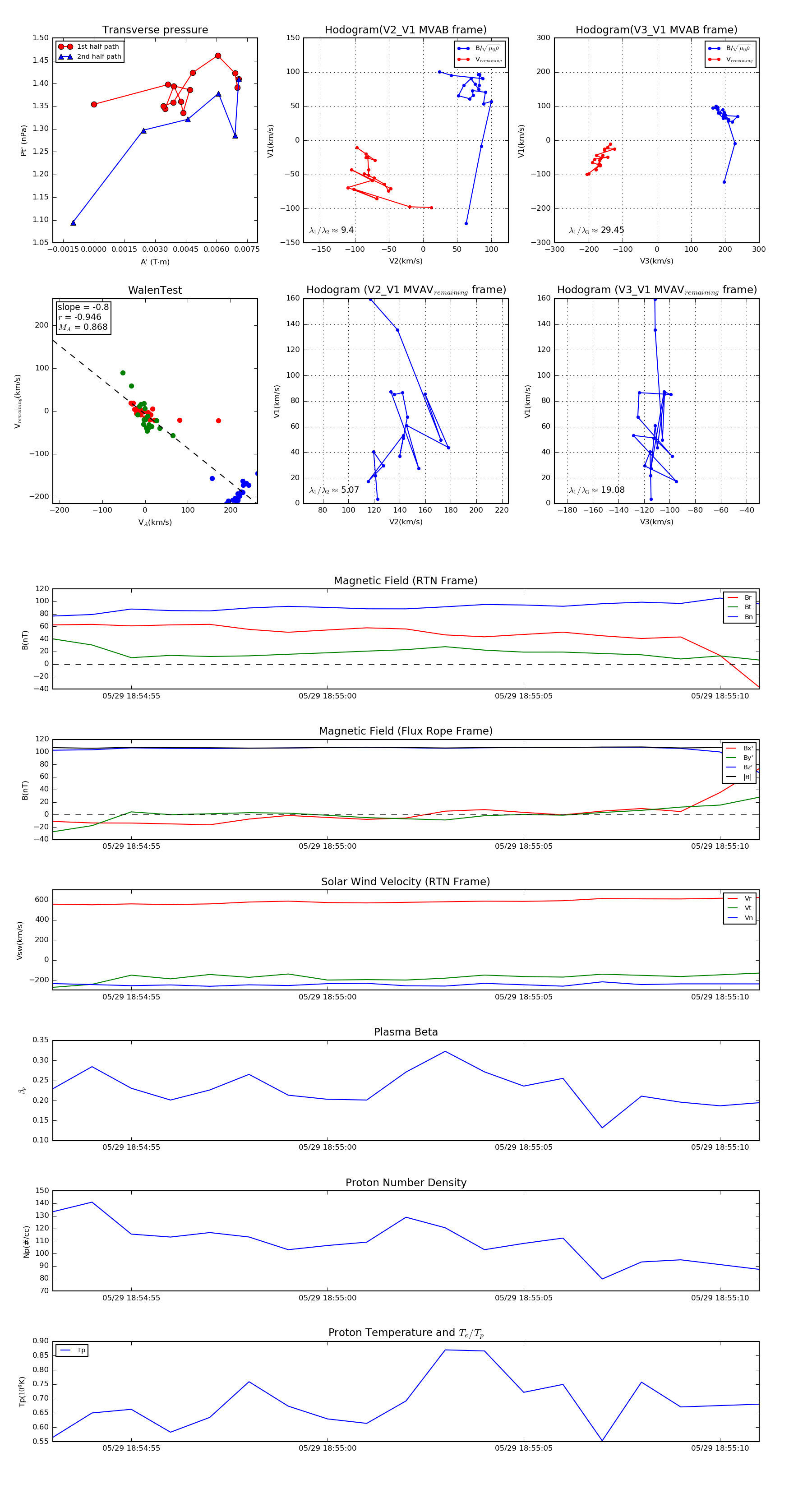Click the 'Hodogram (V2_V1 MVAV remaining frame)' title

[x=406, y=290]
